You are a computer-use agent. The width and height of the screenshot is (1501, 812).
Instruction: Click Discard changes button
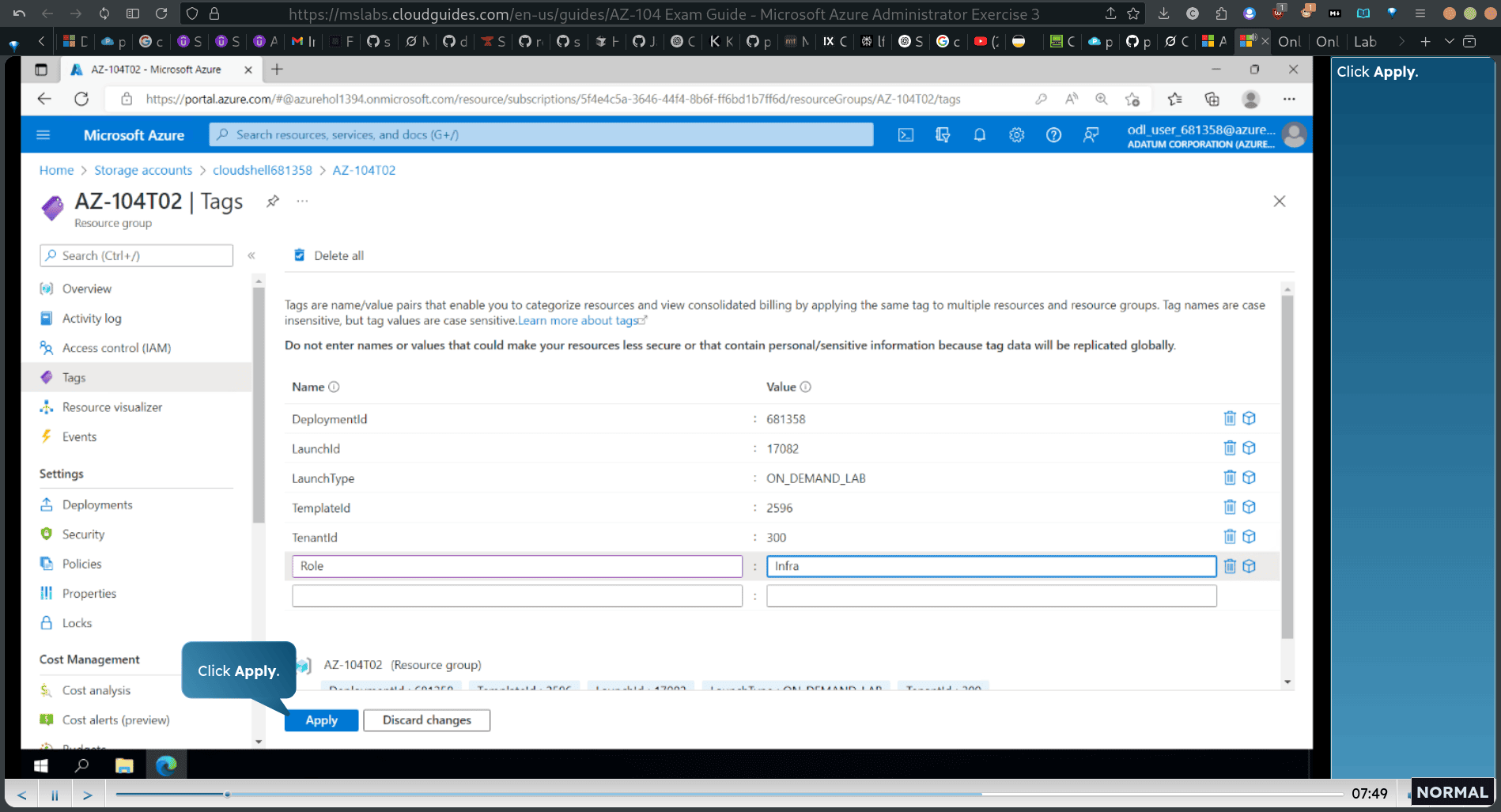pyautogui.click(x=427, y=720)
